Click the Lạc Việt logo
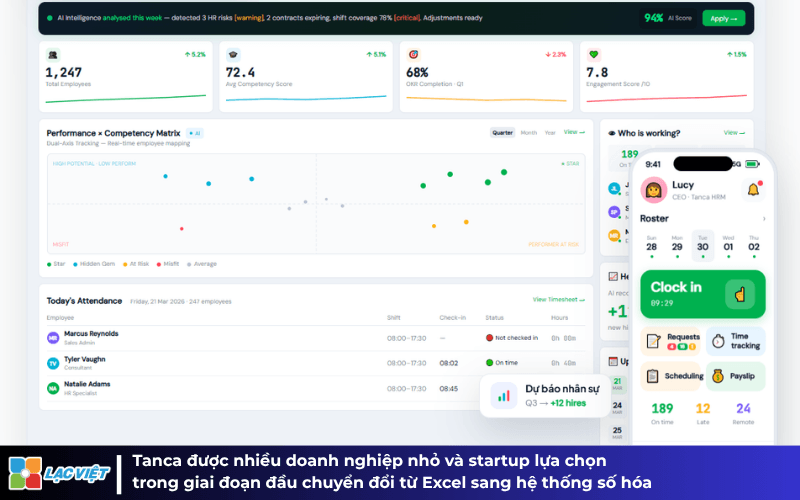 point(58,473)
